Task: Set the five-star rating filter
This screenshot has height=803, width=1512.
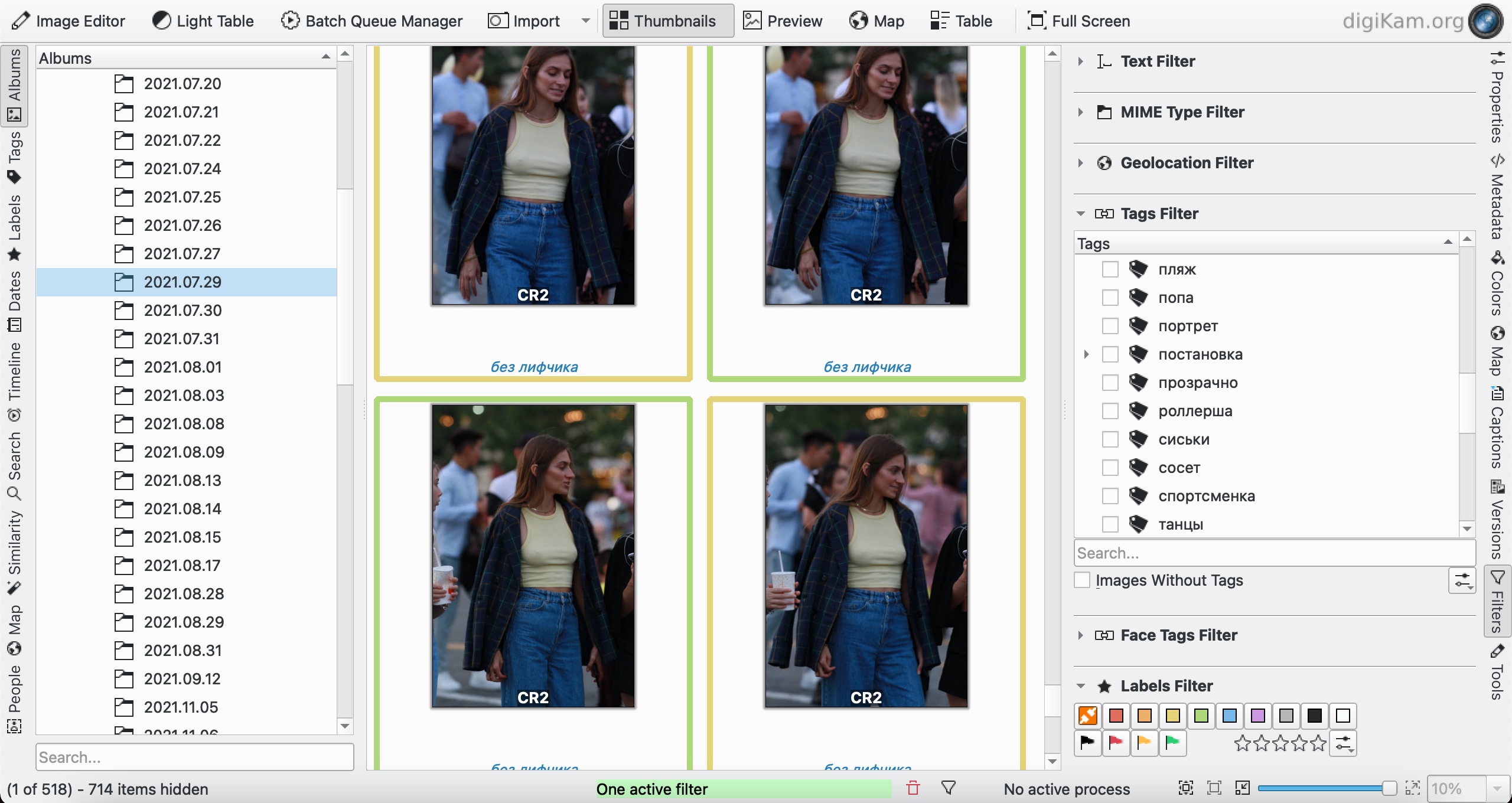Action: [x=1318, y=743]
